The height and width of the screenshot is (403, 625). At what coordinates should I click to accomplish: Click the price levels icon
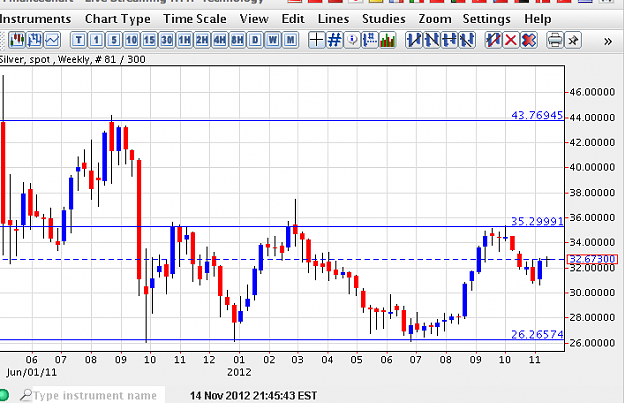(369, 40)
